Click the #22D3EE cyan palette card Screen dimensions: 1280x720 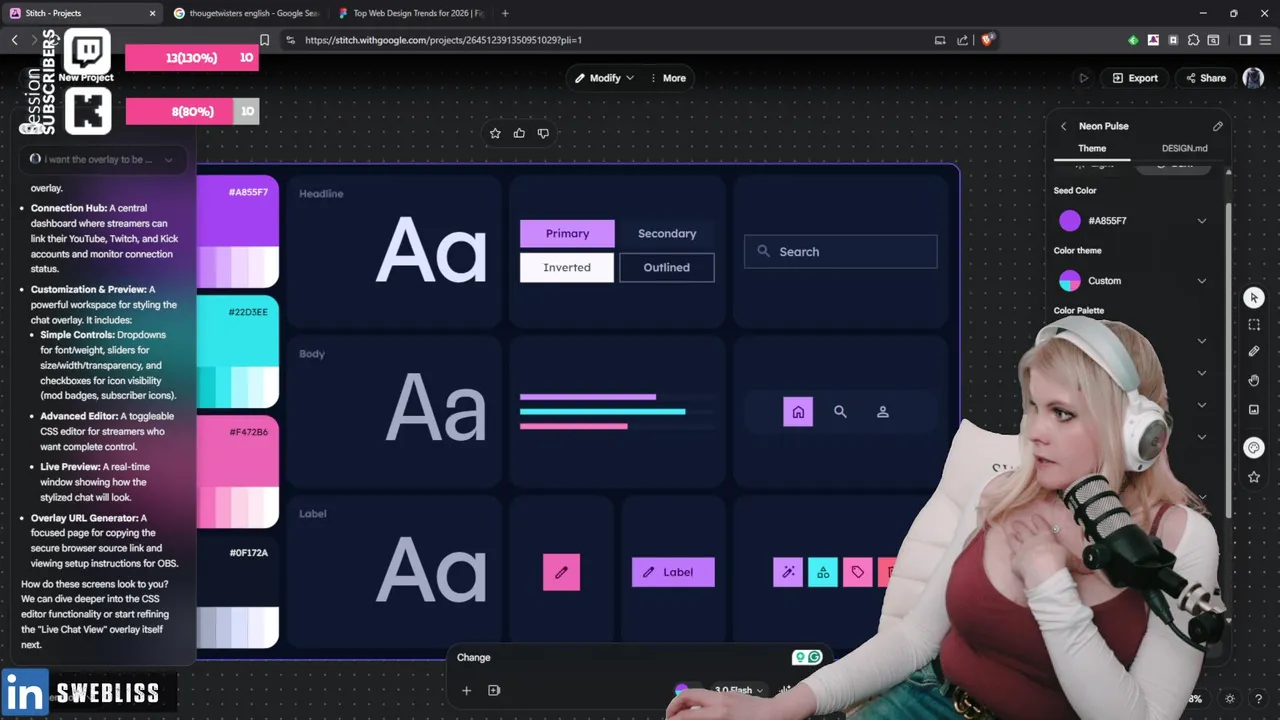pyautogui.click(x=237, y=352)
